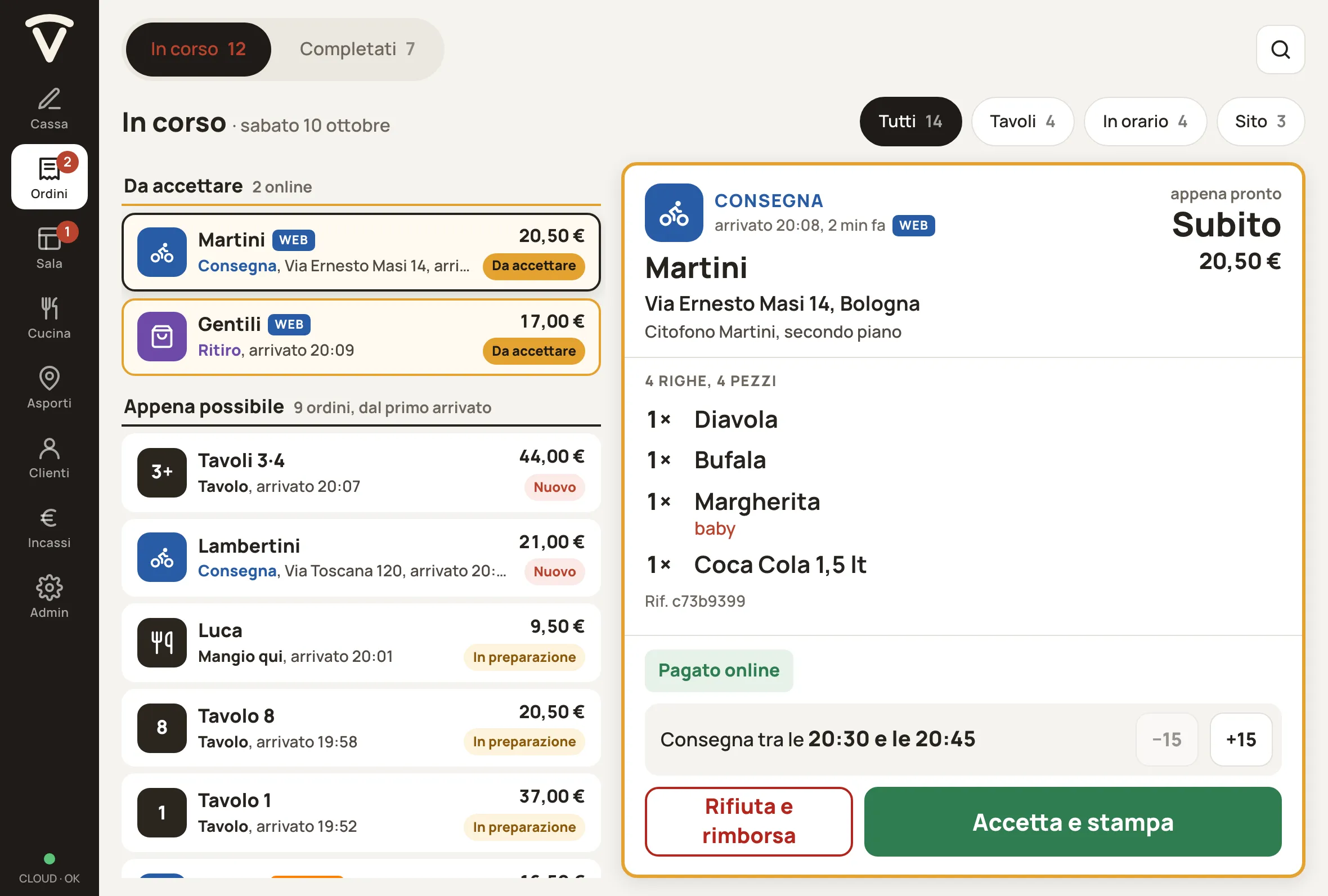1328x896 pixels.
Task: Open the Gentili pickup order
Action: 361,337
